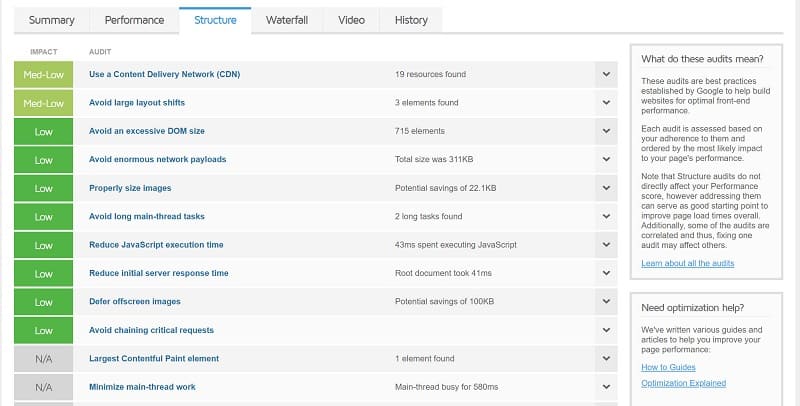Viewport: 800px width, 406px height.
Task: Click Reduce initial server response time audit title
Action: (159, 273)
